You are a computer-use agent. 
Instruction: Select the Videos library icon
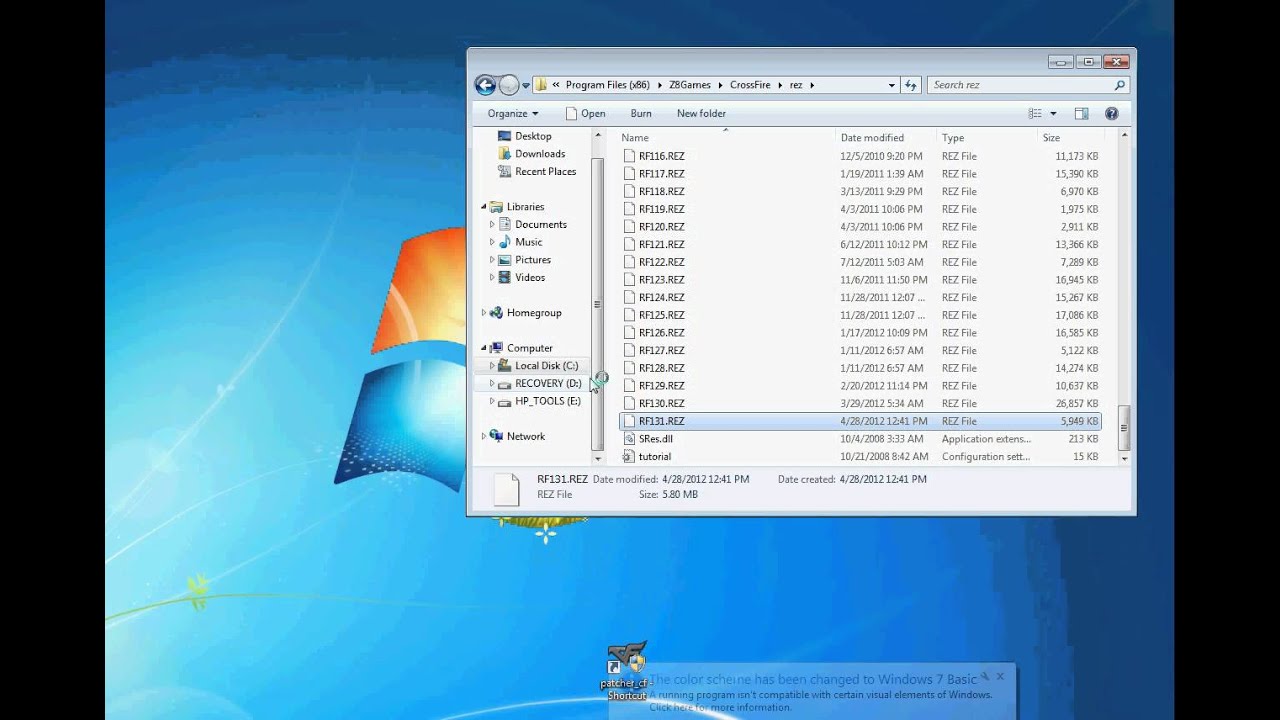pyautogui.click(x=505, y=278)
